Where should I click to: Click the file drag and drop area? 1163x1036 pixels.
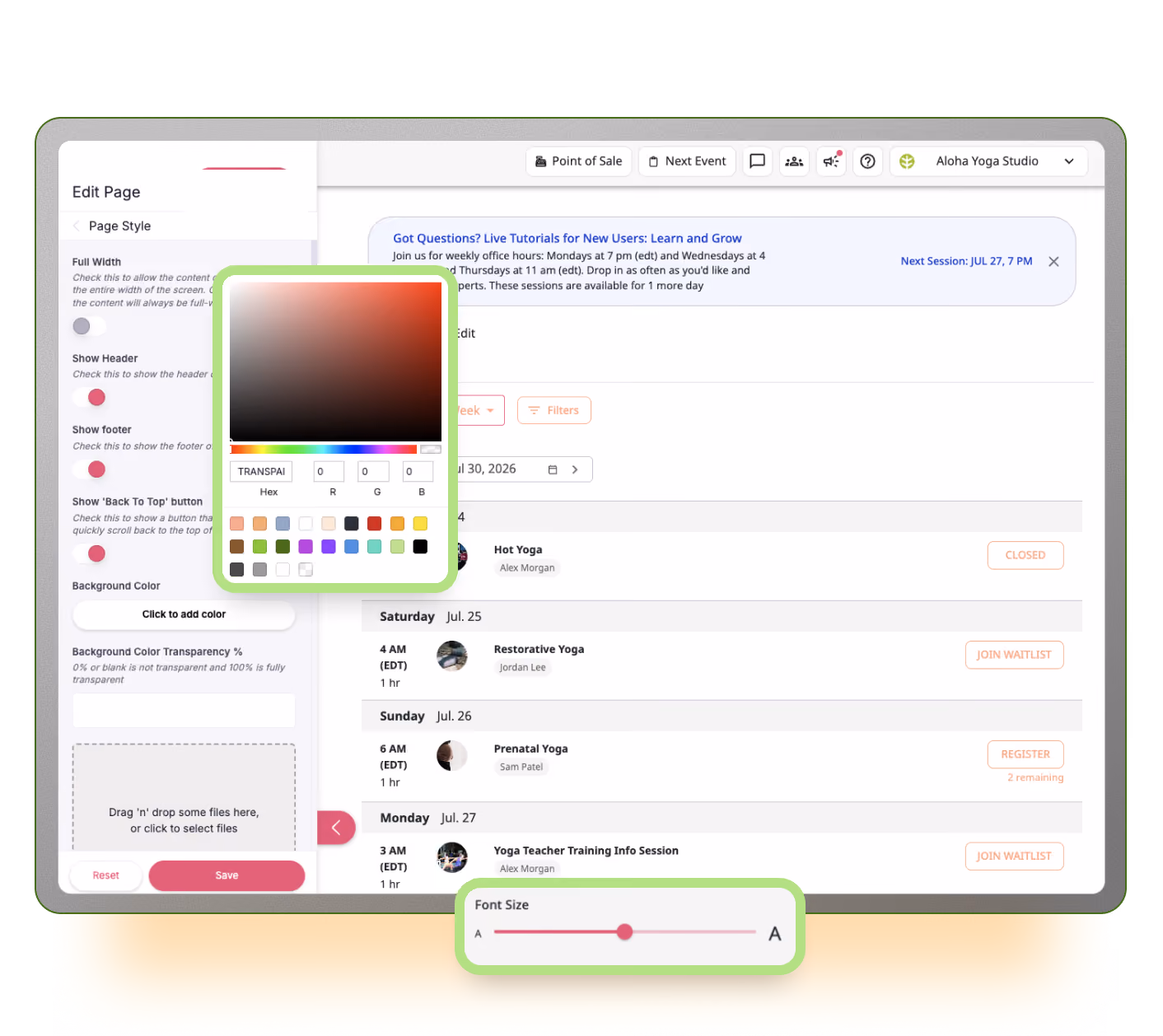pos(184,797)
